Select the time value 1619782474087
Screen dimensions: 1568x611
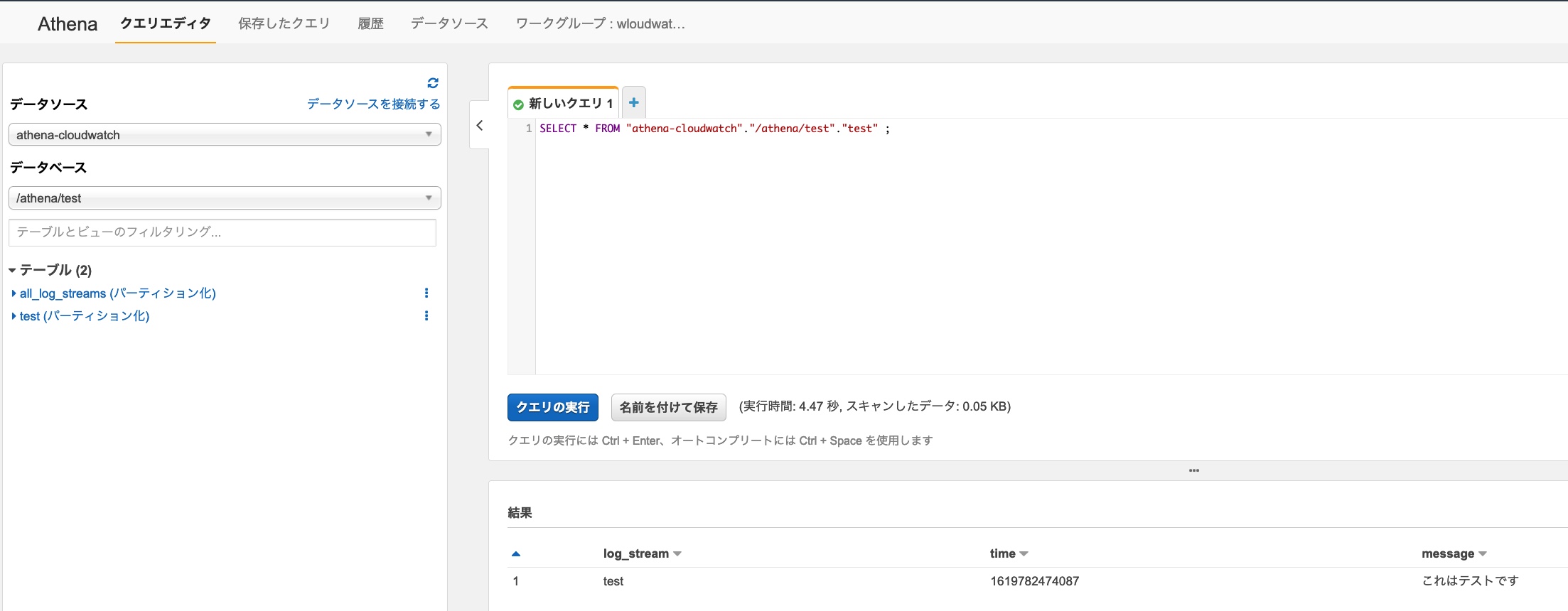(1035, 581)
